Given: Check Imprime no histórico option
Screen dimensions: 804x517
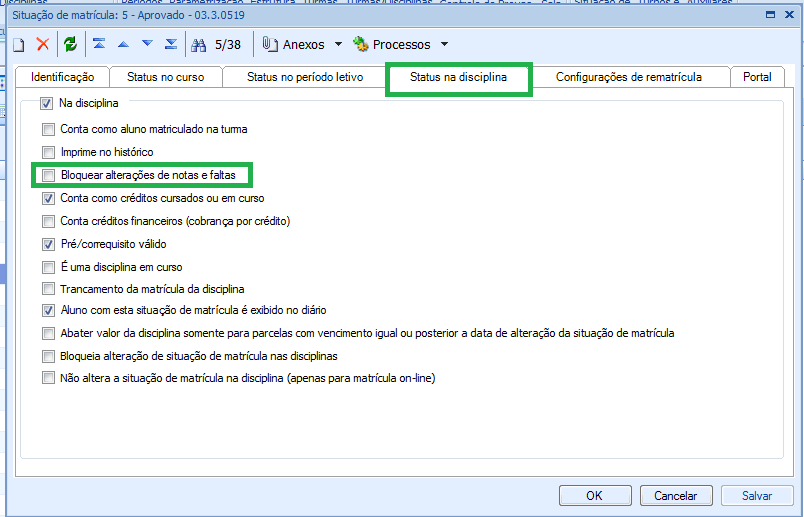Looking at the screenshot, I should coord(48,152).
